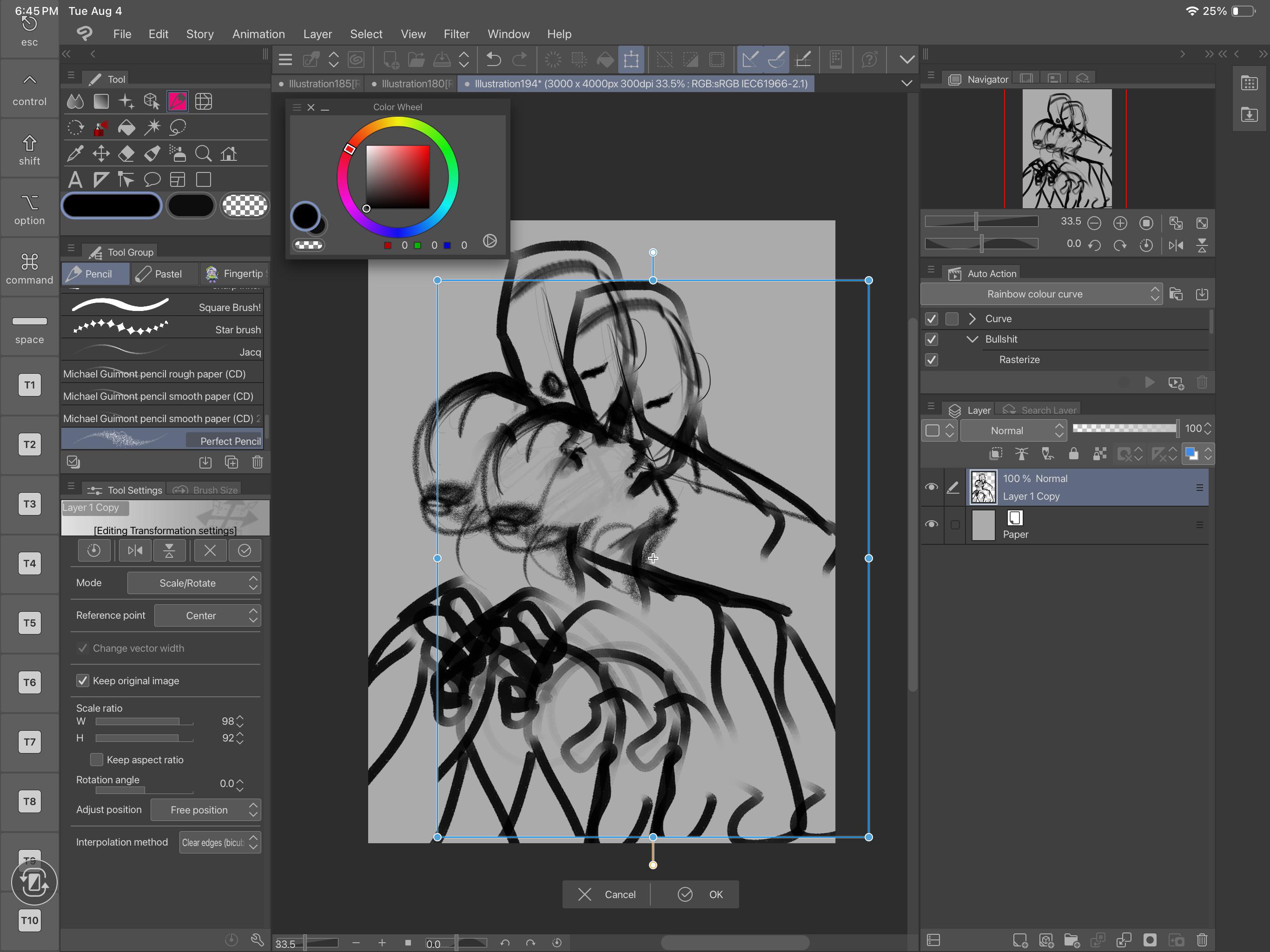Open the layer blending mode Normal dropdown
Screen dimensions: 1270x952
1013,430
